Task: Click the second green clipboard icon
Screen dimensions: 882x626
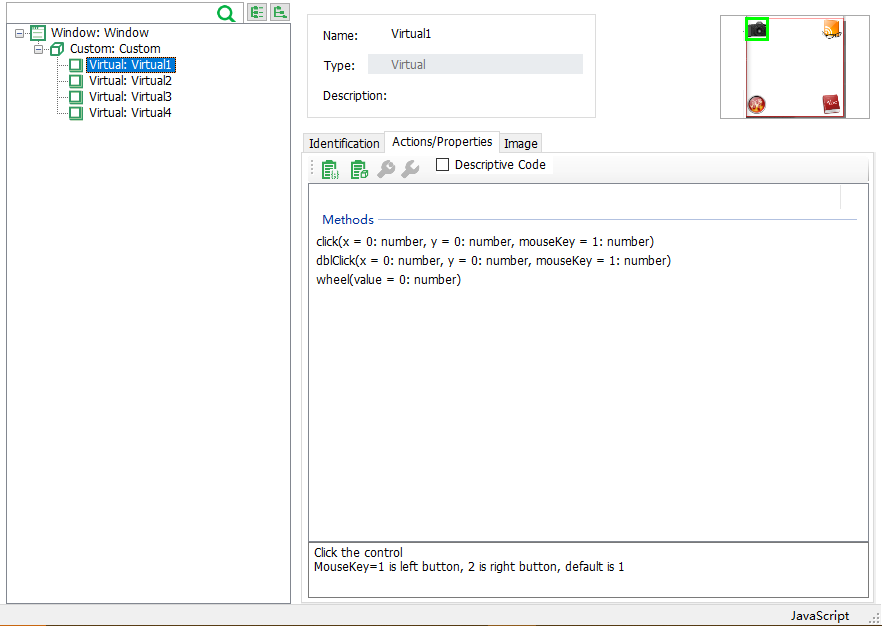Action: point(359,170)
